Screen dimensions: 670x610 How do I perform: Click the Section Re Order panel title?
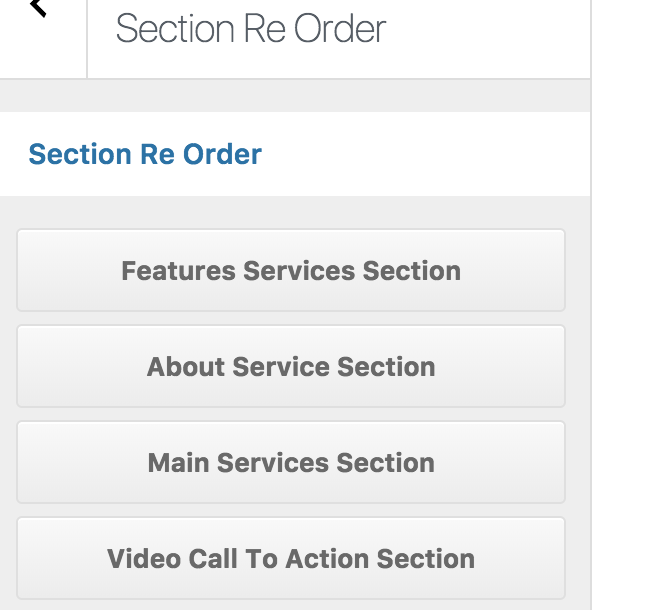(250, 29)
